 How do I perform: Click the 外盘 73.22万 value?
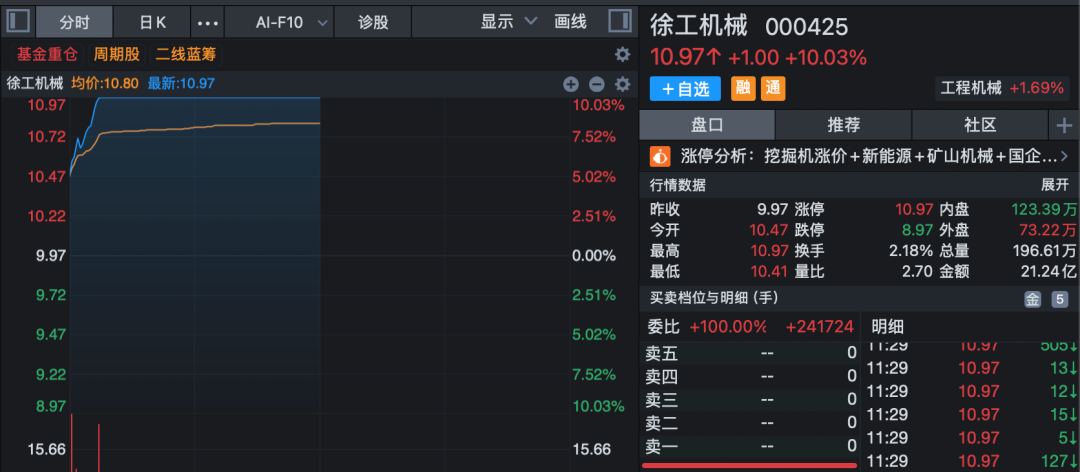pyautogui.click(x=1048, y=230)
